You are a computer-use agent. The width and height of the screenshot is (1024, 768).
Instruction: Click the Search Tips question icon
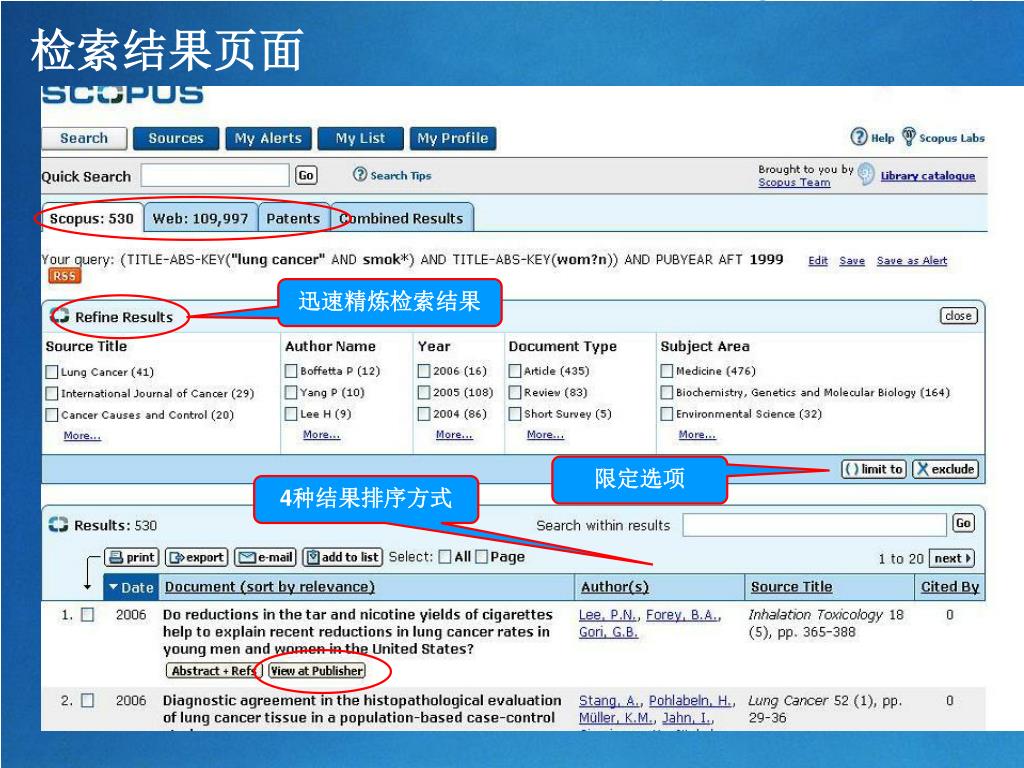click(360, 174)
